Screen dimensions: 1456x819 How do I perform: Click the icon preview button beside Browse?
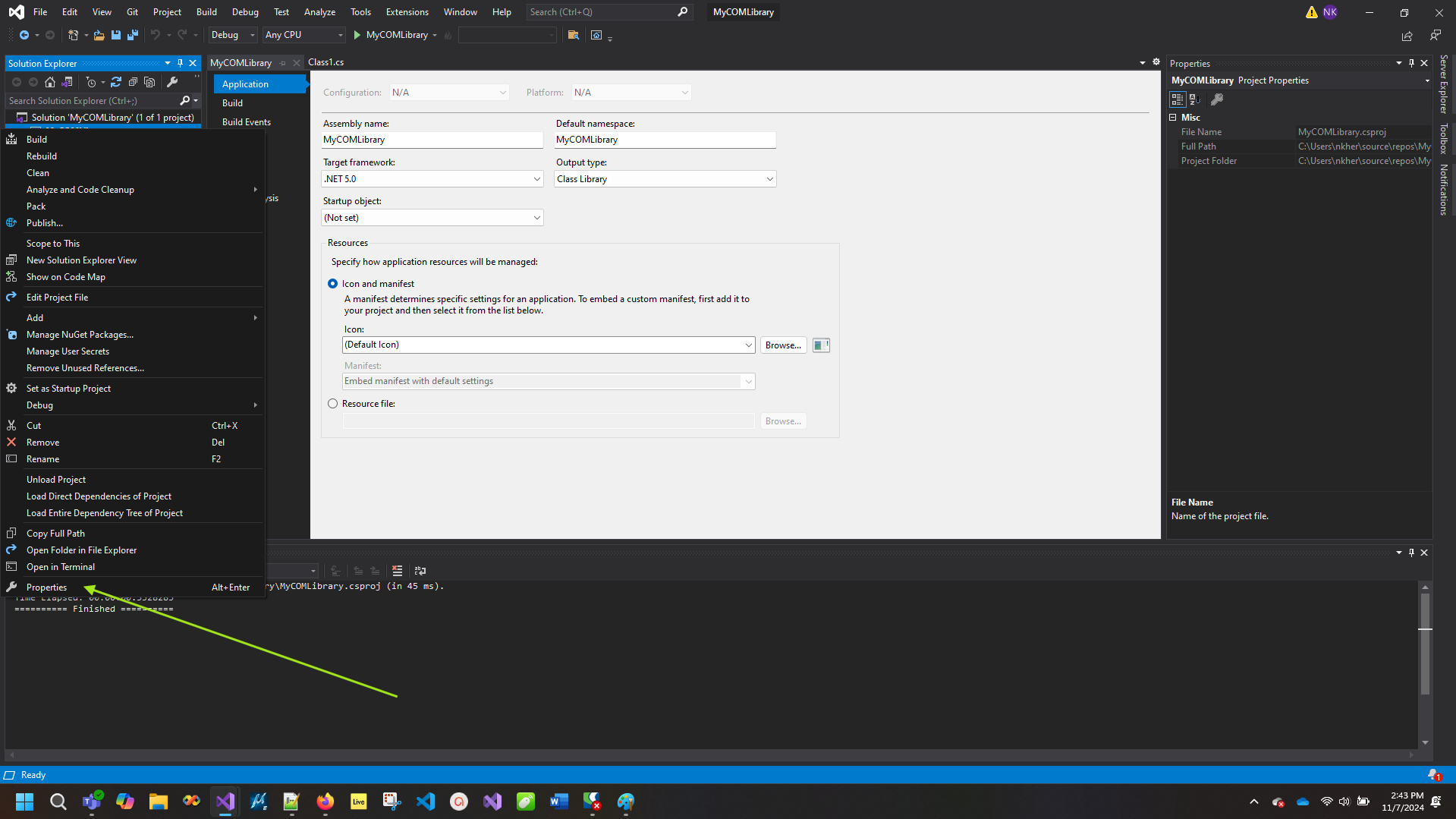pos(821,345)
